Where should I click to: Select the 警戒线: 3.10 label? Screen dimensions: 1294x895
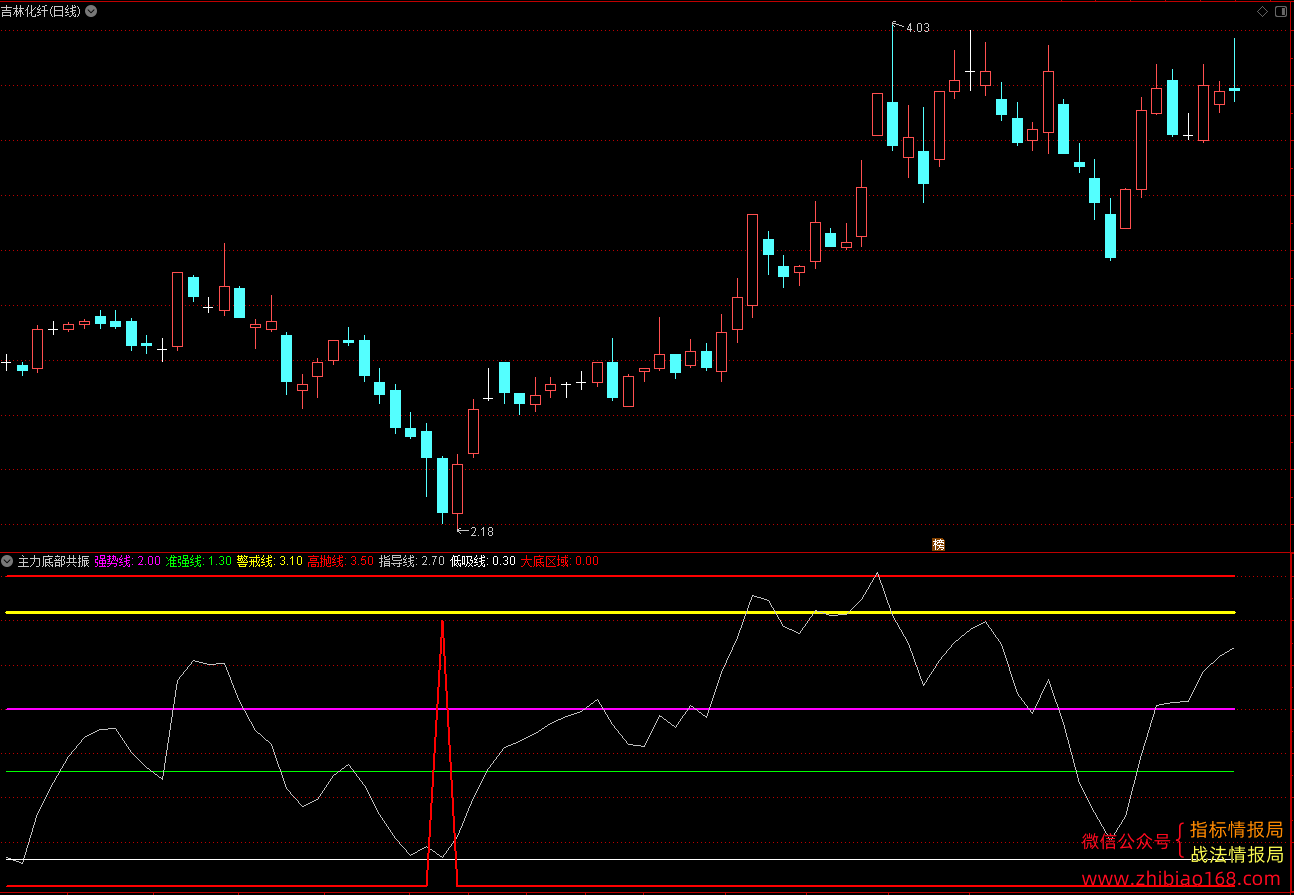pos(269,561)
